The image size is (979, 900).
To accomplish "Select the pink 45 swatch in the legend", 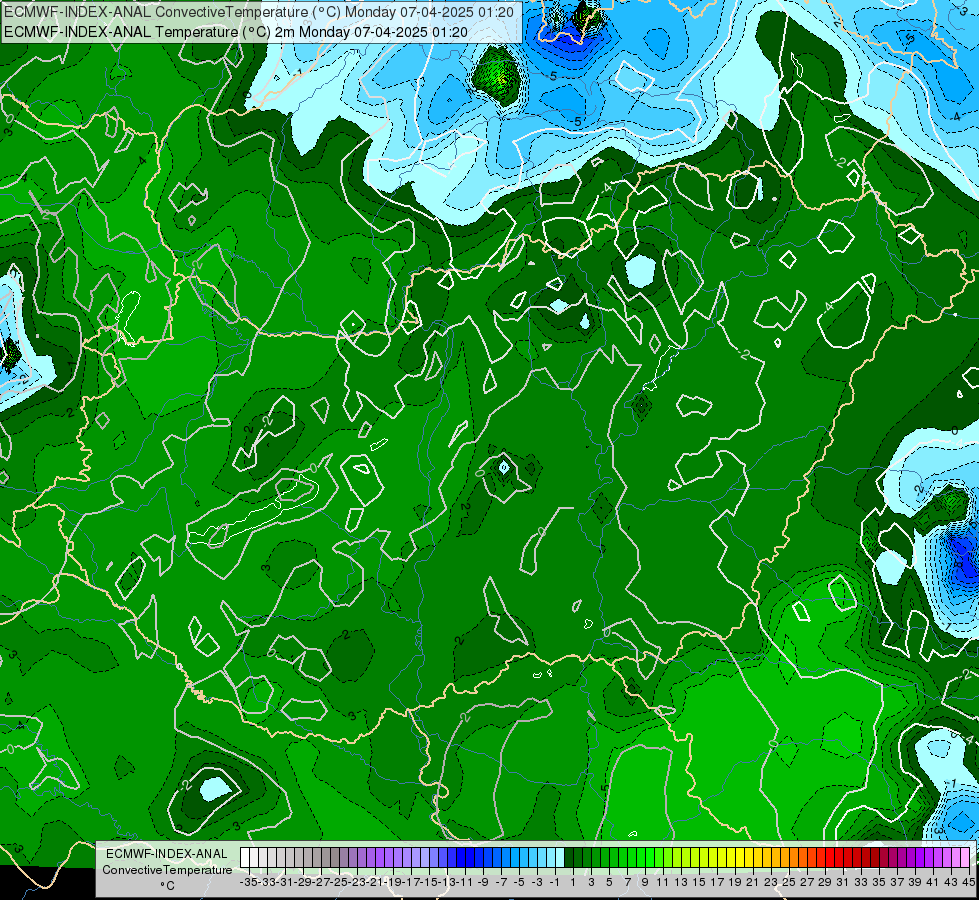I will click(x=965, y=858).
